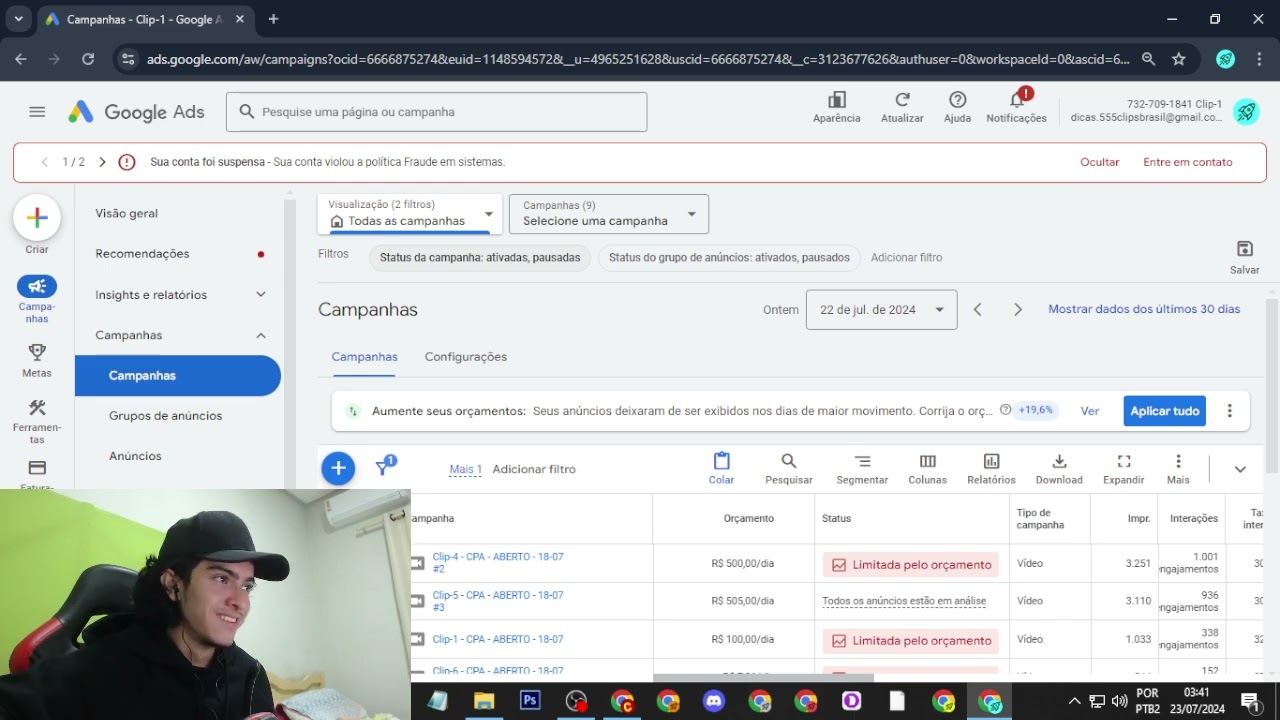Show hidden system tray icons
Image resolution: width=1280 pixels, height=720 pixels.
tap(1074, 701)
